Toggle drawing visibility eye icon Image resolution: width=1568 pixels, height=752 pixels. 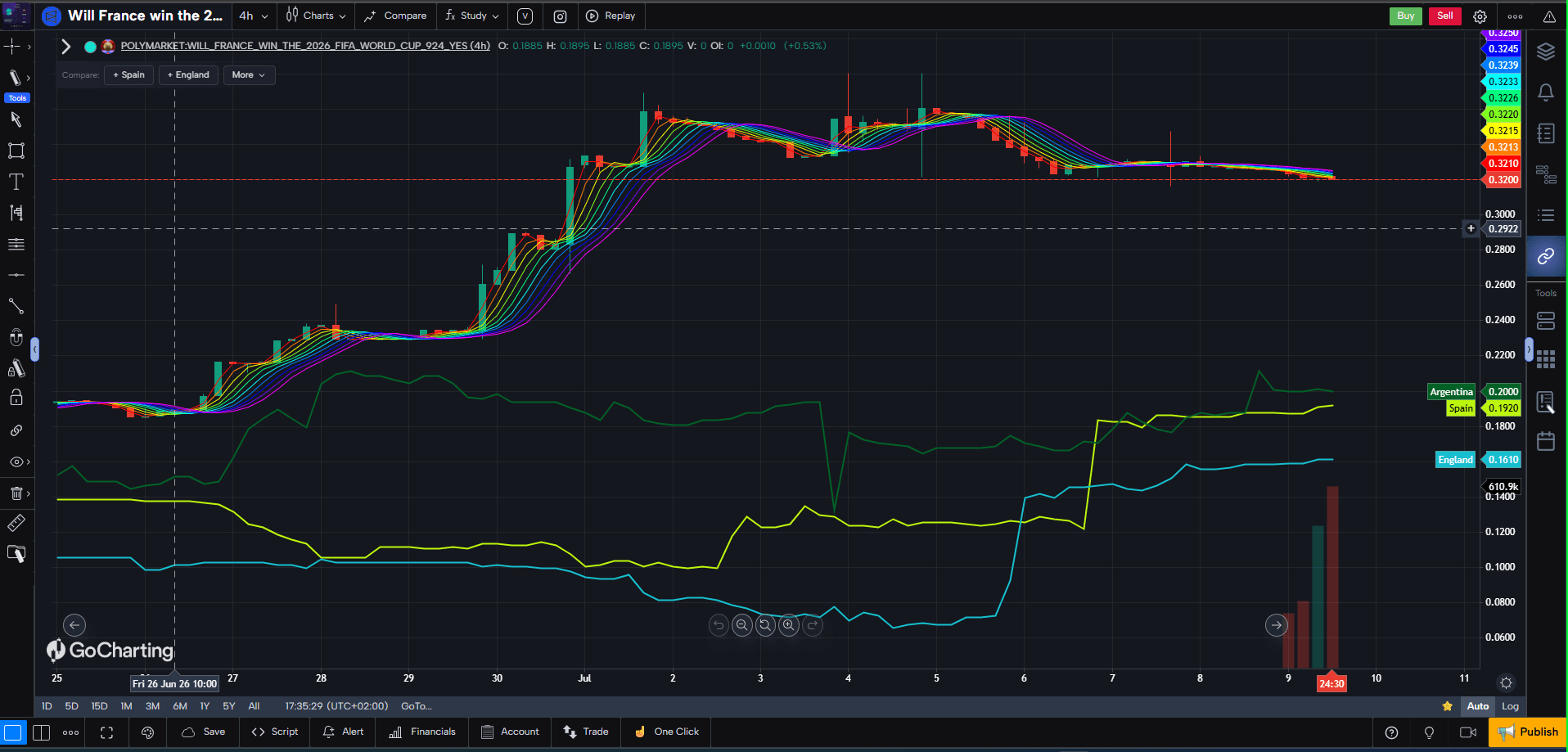16,462
